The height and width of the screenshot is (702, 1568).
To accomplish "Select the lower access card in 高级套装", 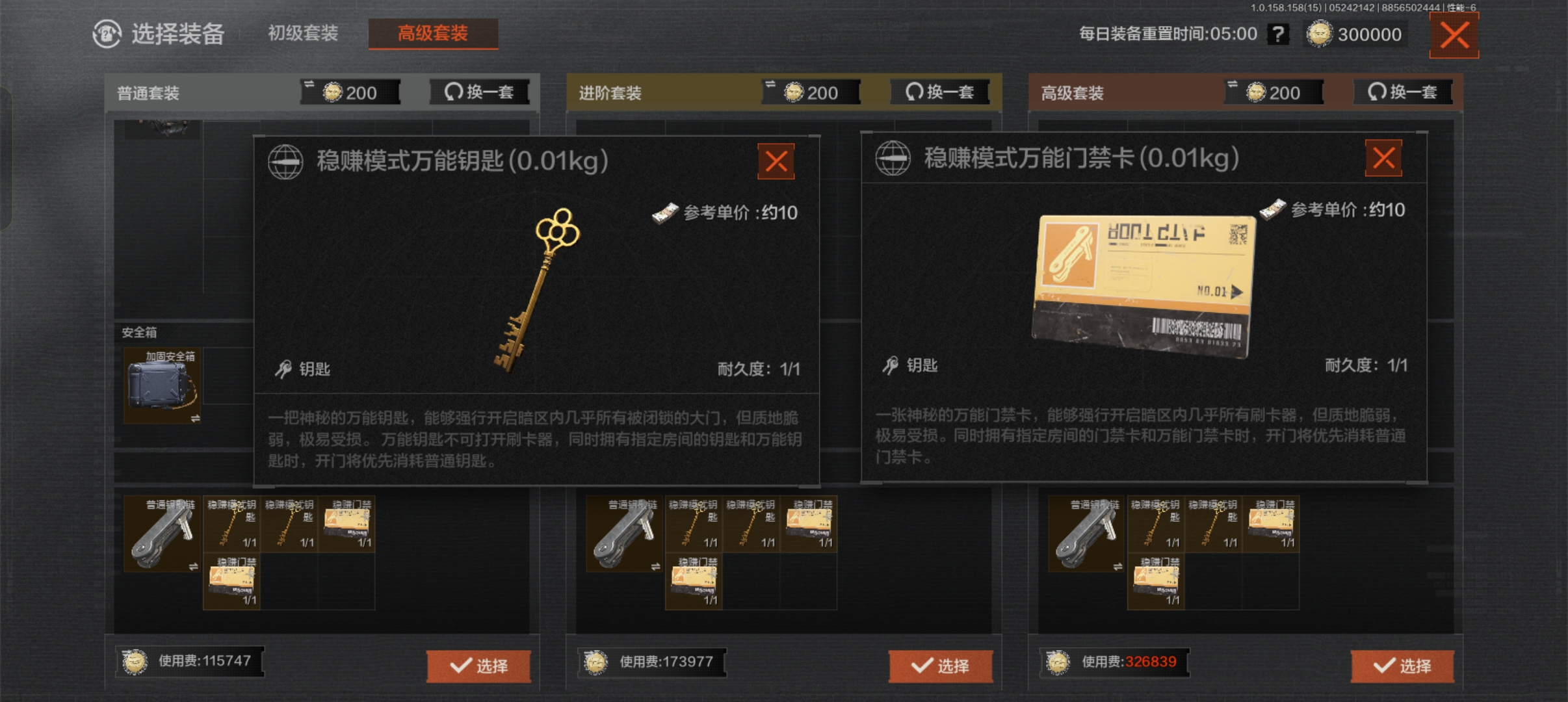I will pyautogui.click(x=1155, y=581).
